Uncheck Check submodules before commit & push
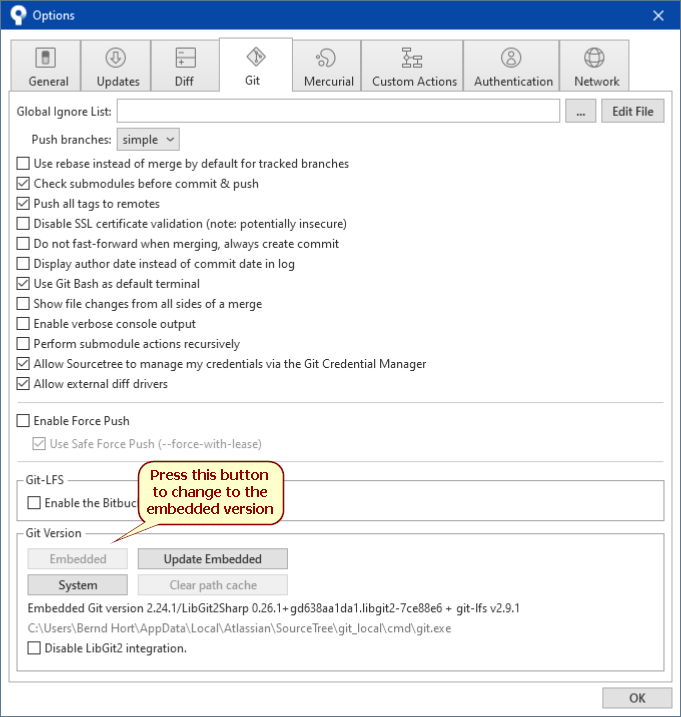This screenshot has height=717, width=681. point(23,183)
